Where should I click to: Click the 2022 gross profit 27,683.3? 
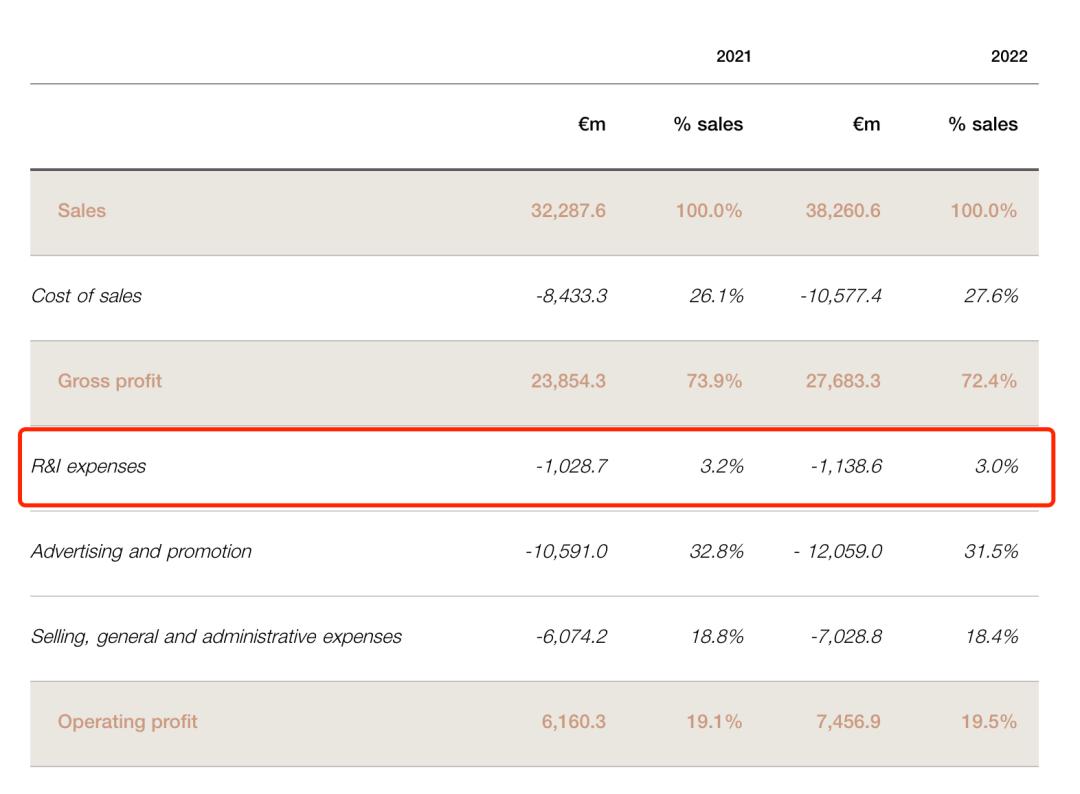pos(843,381)
